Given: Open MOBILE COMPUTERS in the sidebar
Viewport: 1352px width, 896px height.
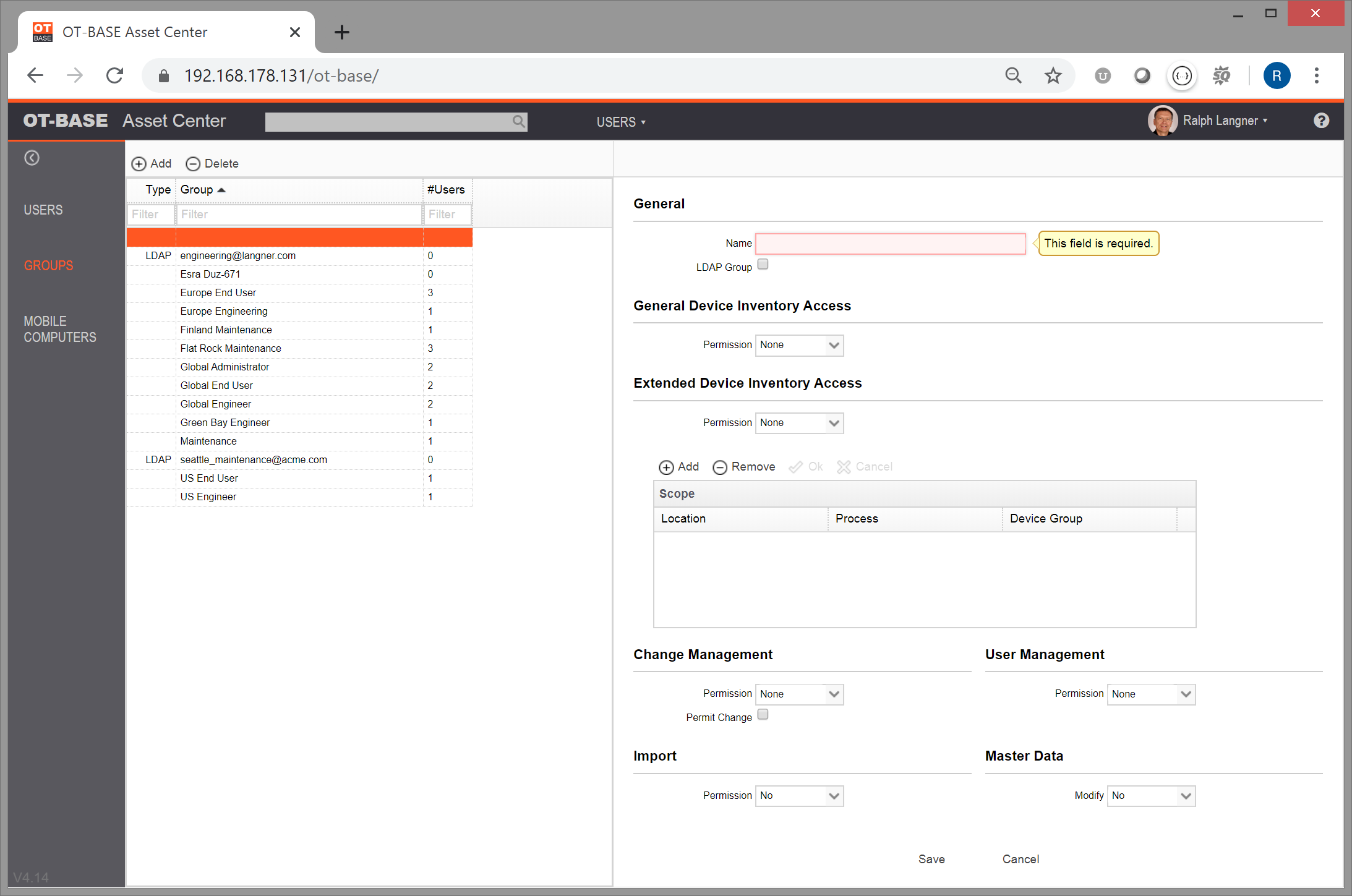Looking at the screenshot, I should [x=60, y=330].
